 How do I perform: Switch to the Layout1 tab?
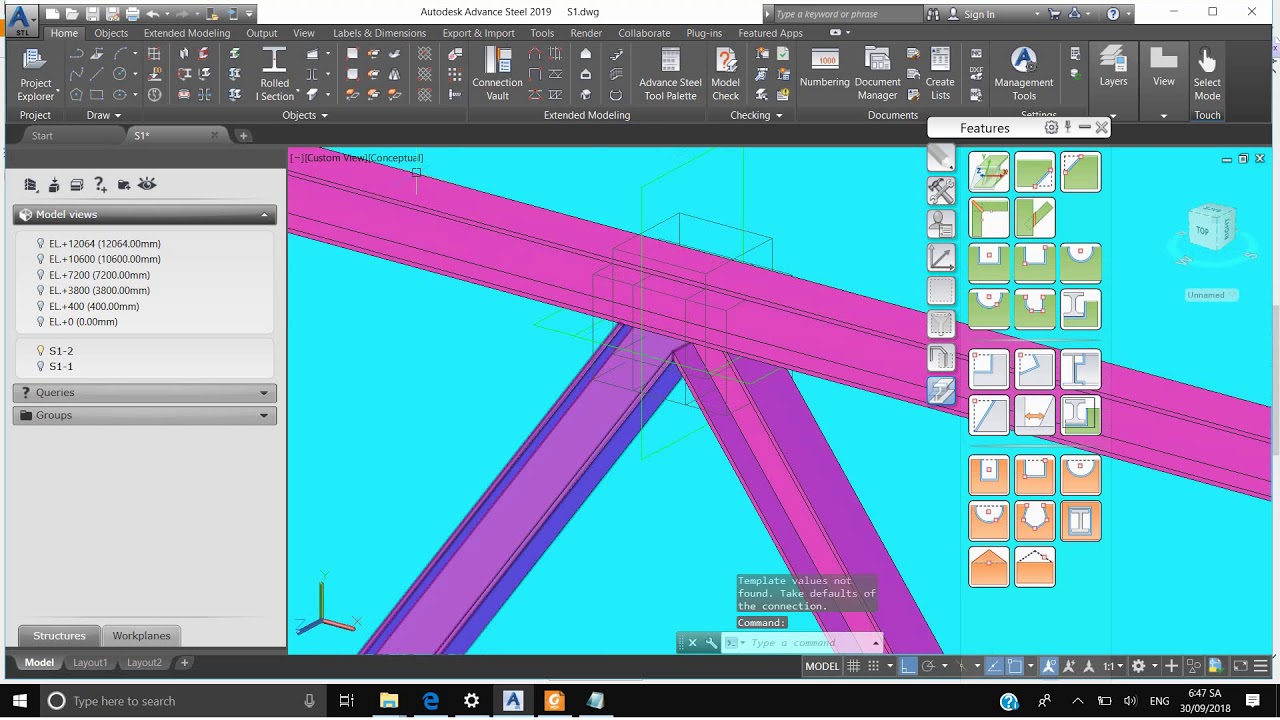point(90,663)
